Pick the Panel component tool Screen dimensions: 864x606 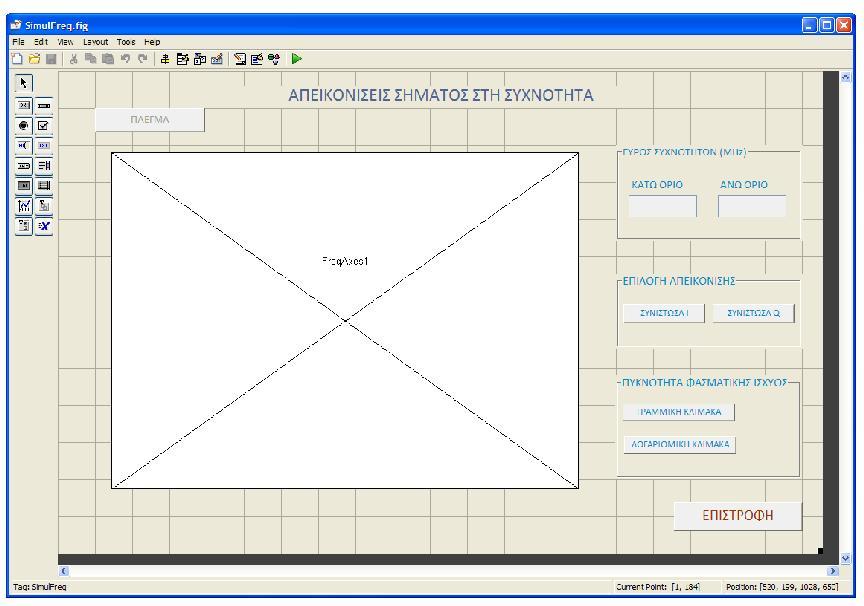(44, 206)
